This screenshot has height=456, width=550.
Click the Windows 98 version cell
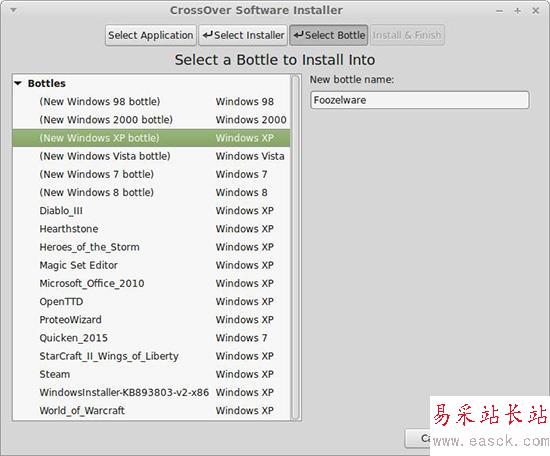click(x=245, y=102)
